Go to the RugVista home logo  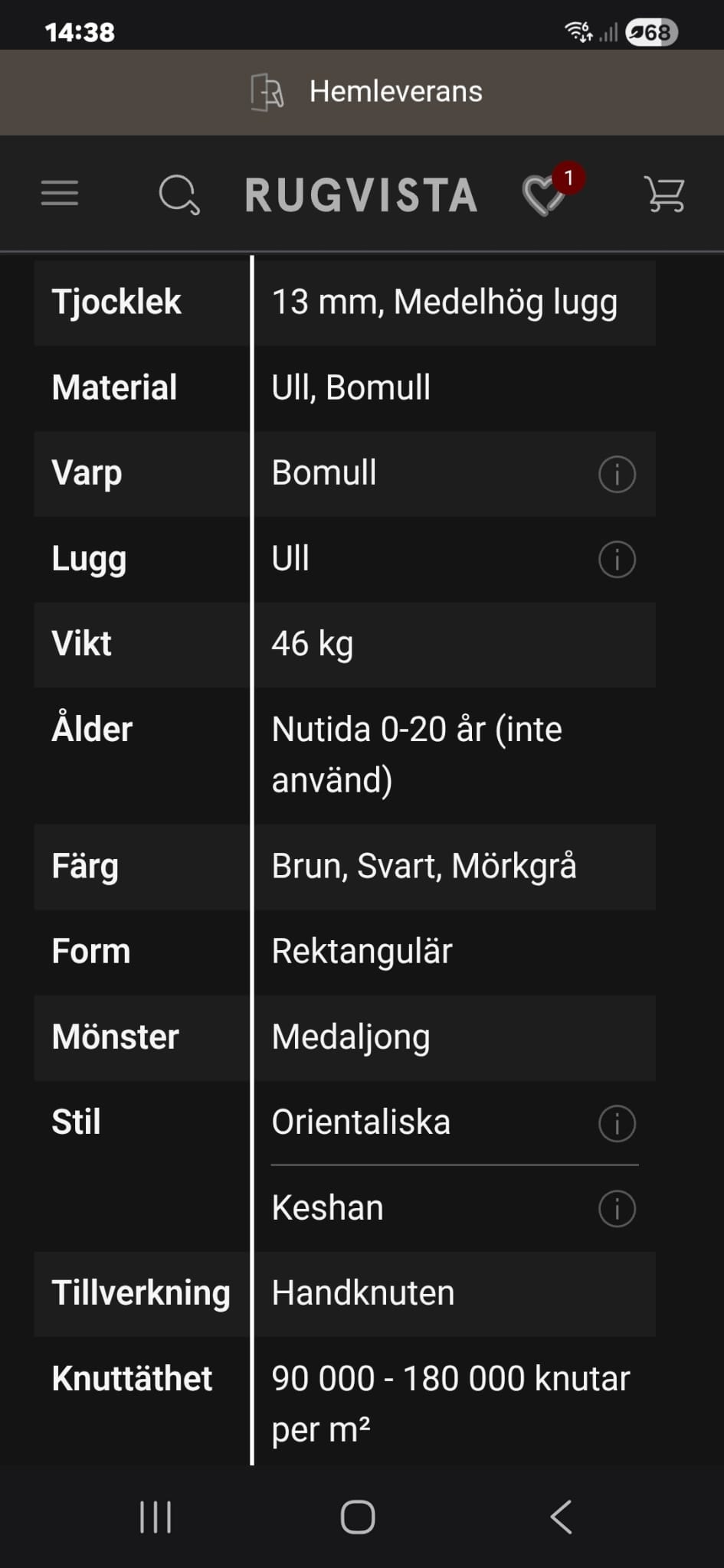[x=362, y=194]
